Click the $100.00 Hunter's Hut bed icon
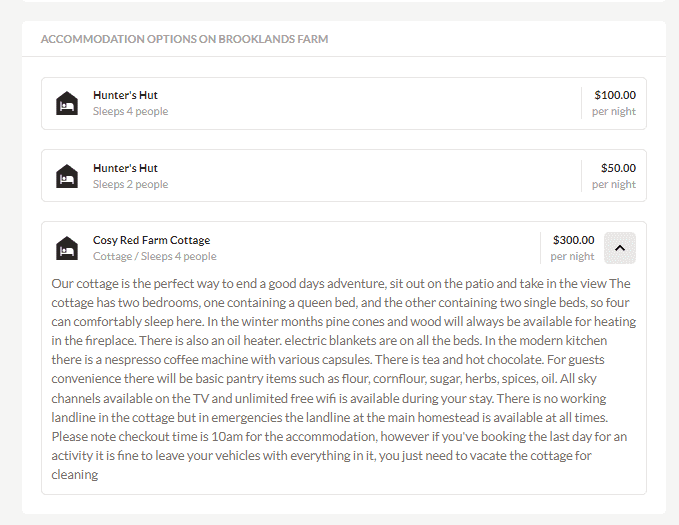The height and width of the screenshot is (525, 679). click(67, 103)
